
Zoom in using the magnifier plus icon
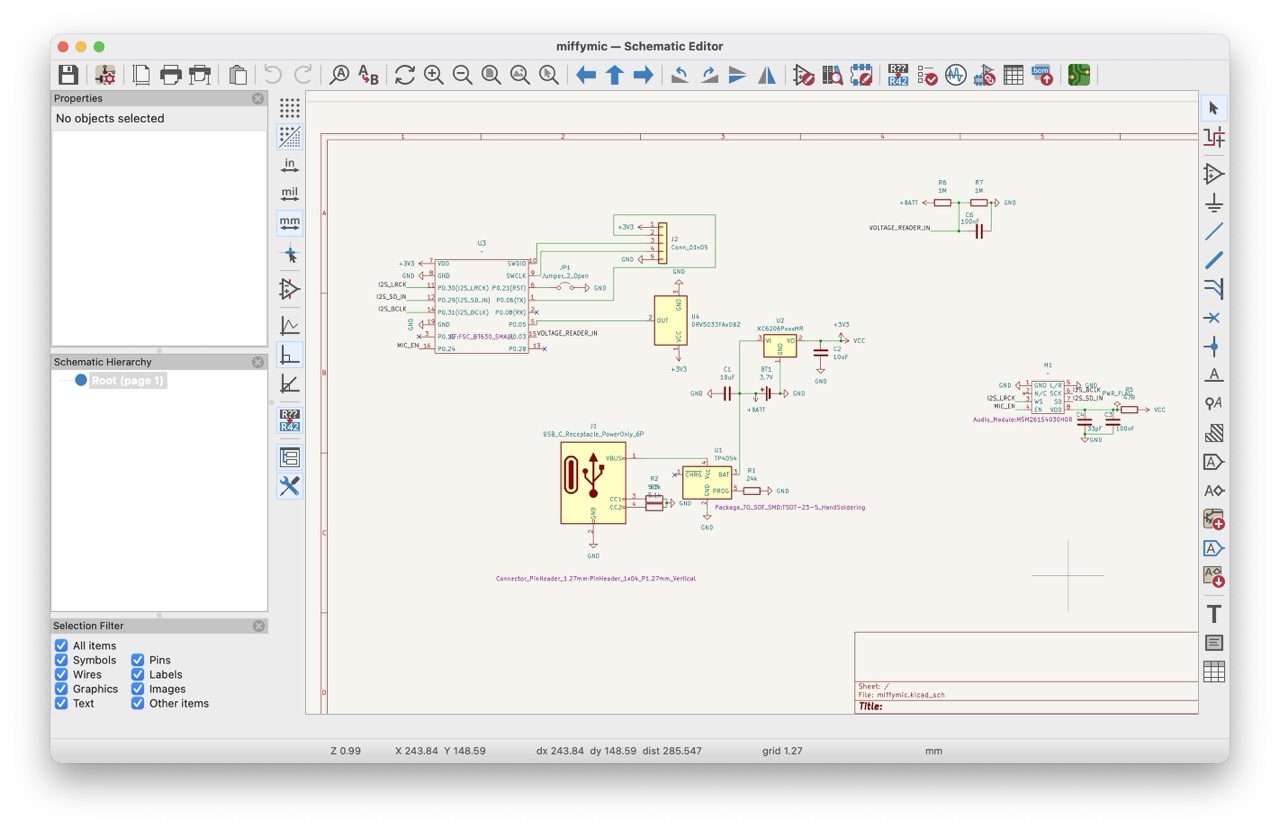click(x=433, y=75)
